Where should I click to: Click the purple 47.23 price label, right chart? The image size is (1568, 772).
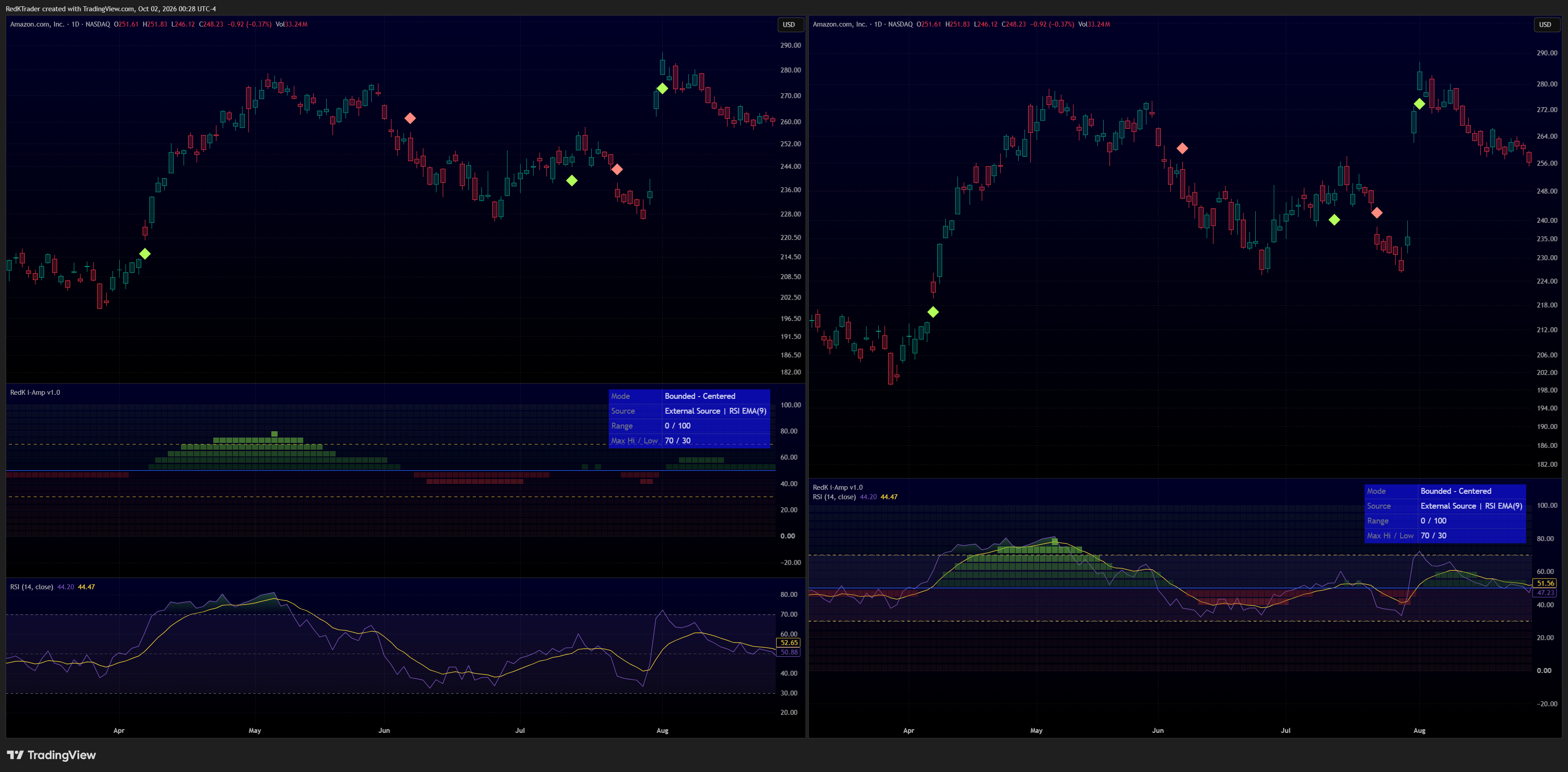coord(1546,592)
